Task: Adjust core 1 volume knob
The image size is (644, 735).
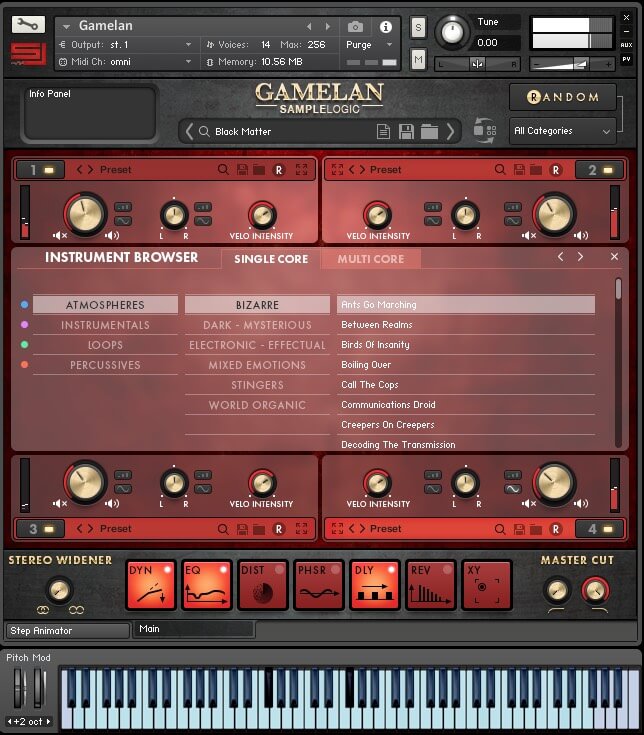Action: click(85, 214)
